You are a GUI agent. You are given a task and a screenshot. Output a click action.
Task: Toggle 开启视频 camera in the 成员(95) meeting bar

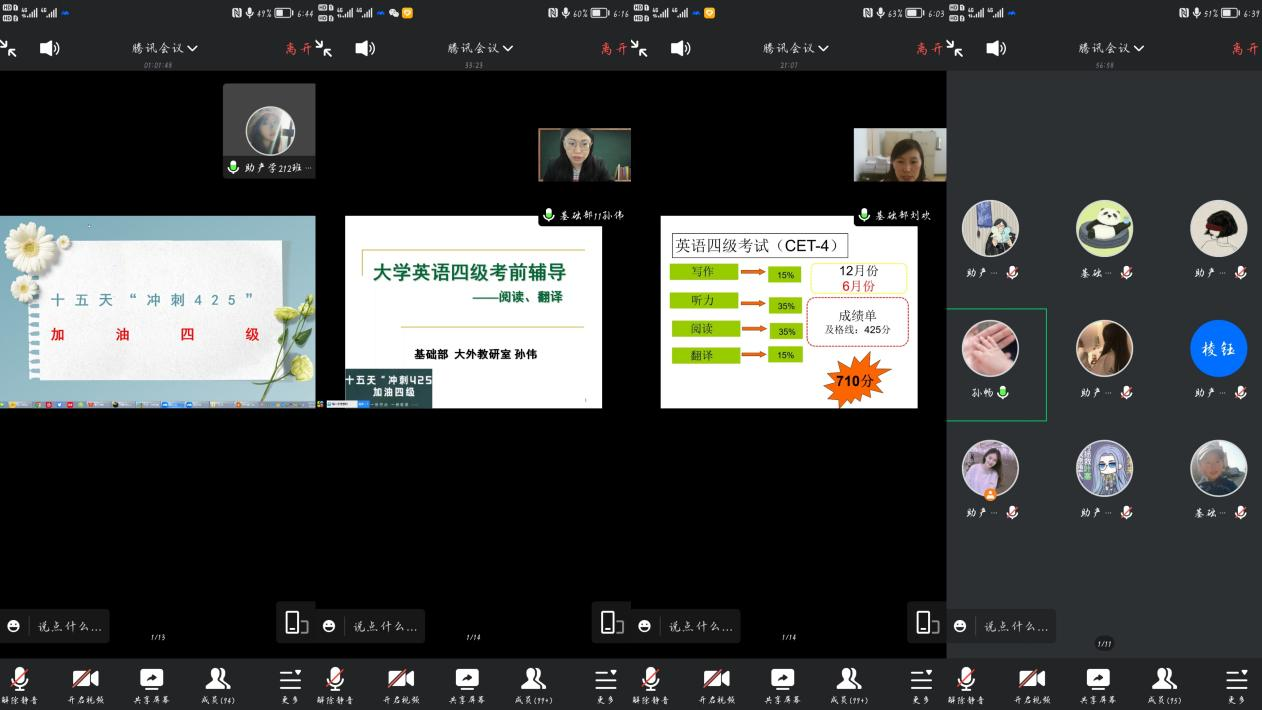(x=1032, y=684)
